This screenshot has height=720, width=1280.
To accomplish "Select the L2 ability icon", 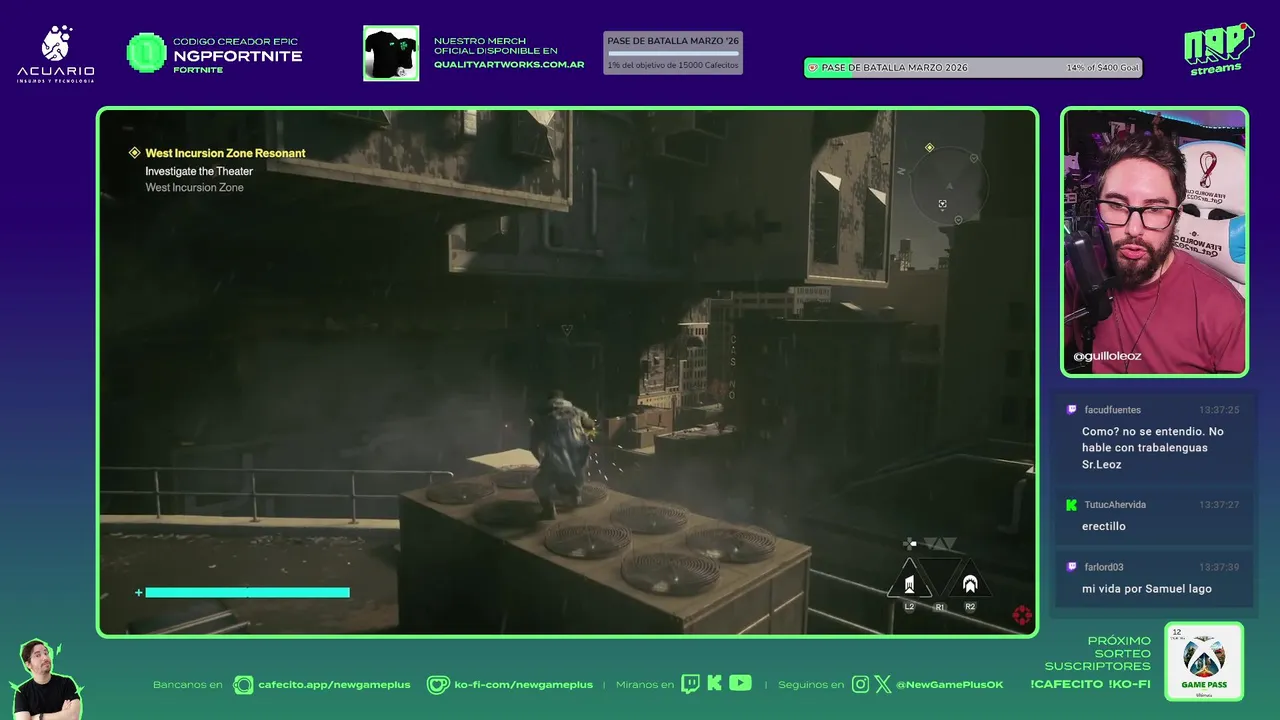I will coord(910,583).
